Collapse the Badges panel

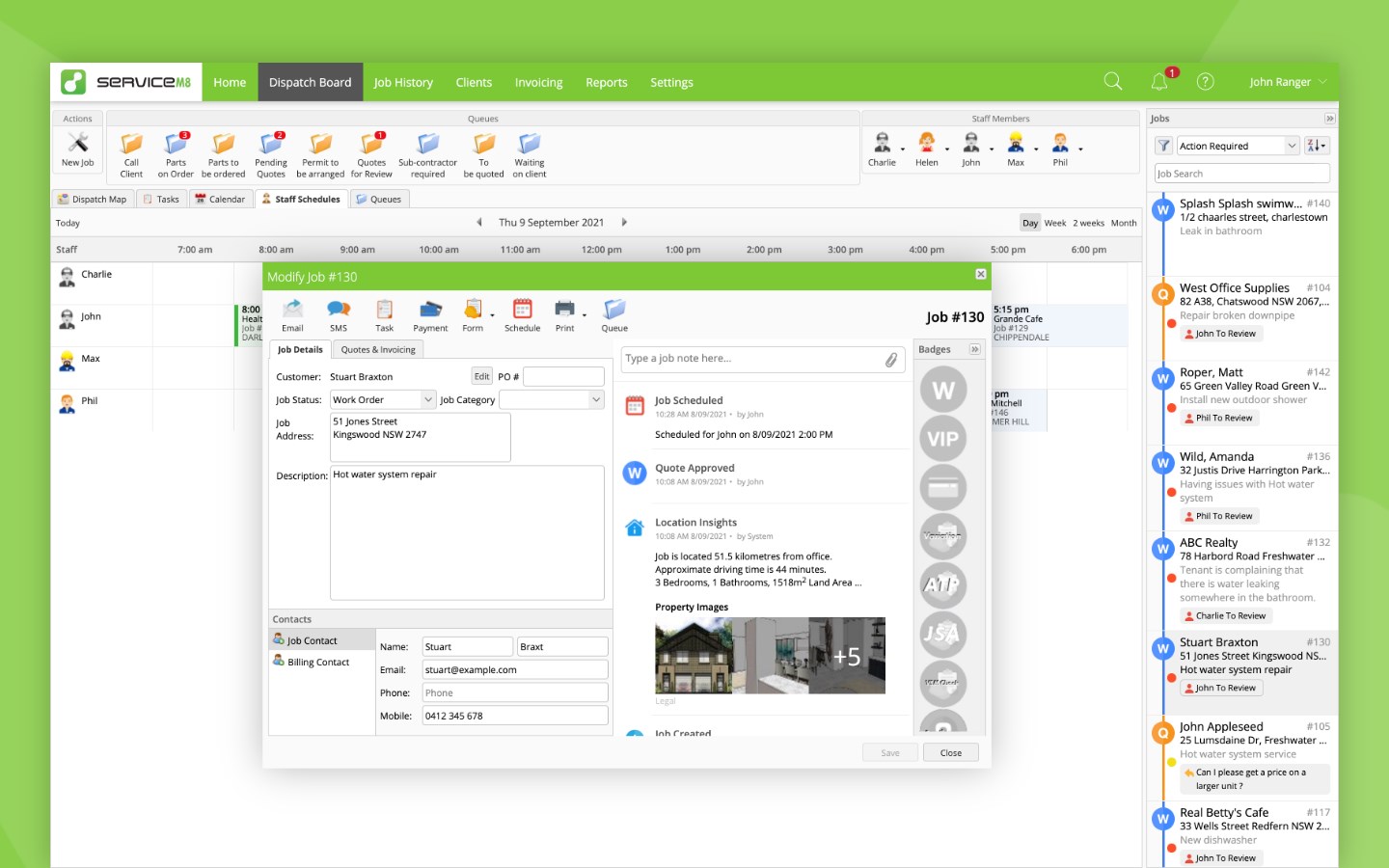[x=975, y=349]
